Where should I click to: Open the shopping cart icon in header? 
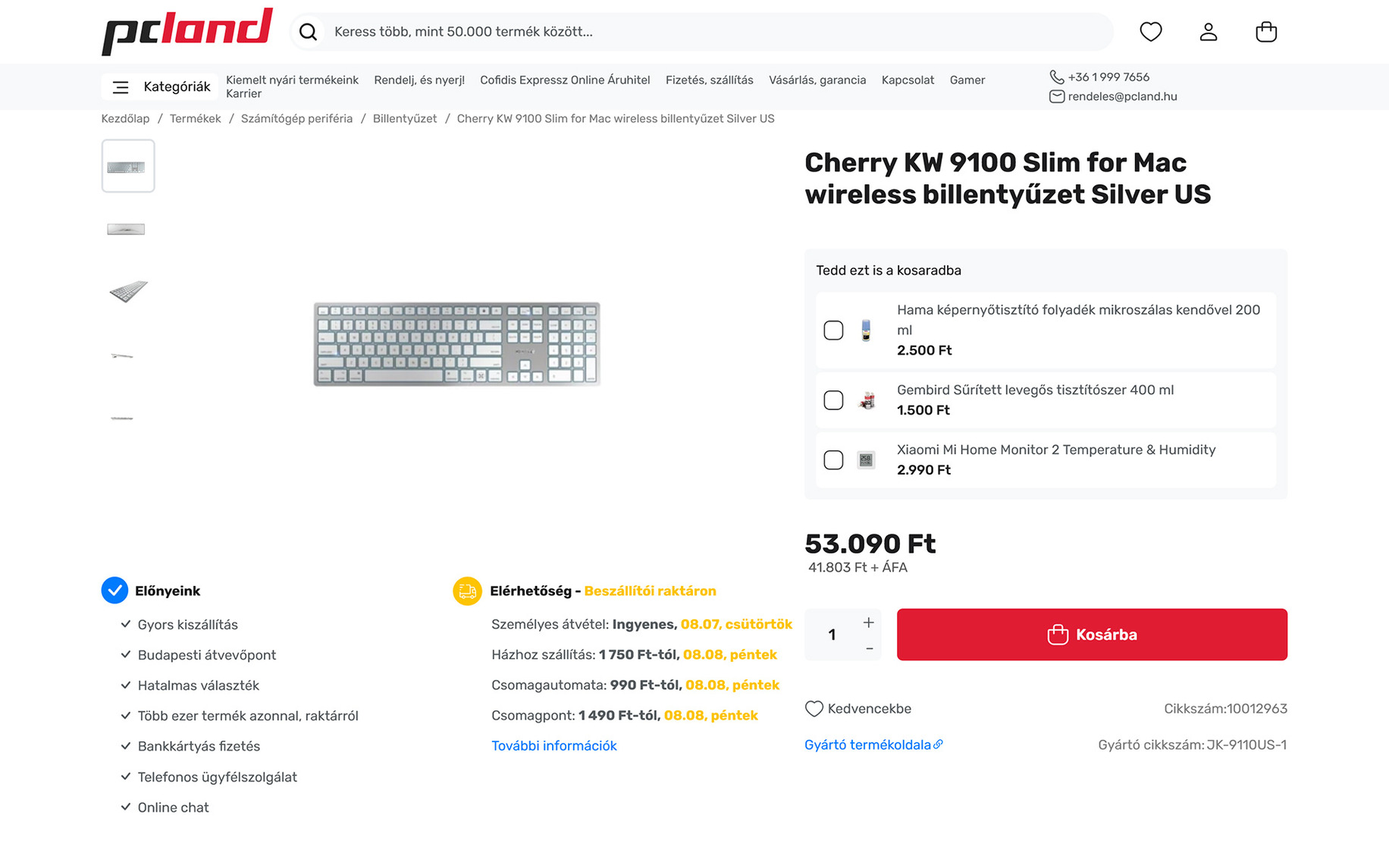[1265, 32]
